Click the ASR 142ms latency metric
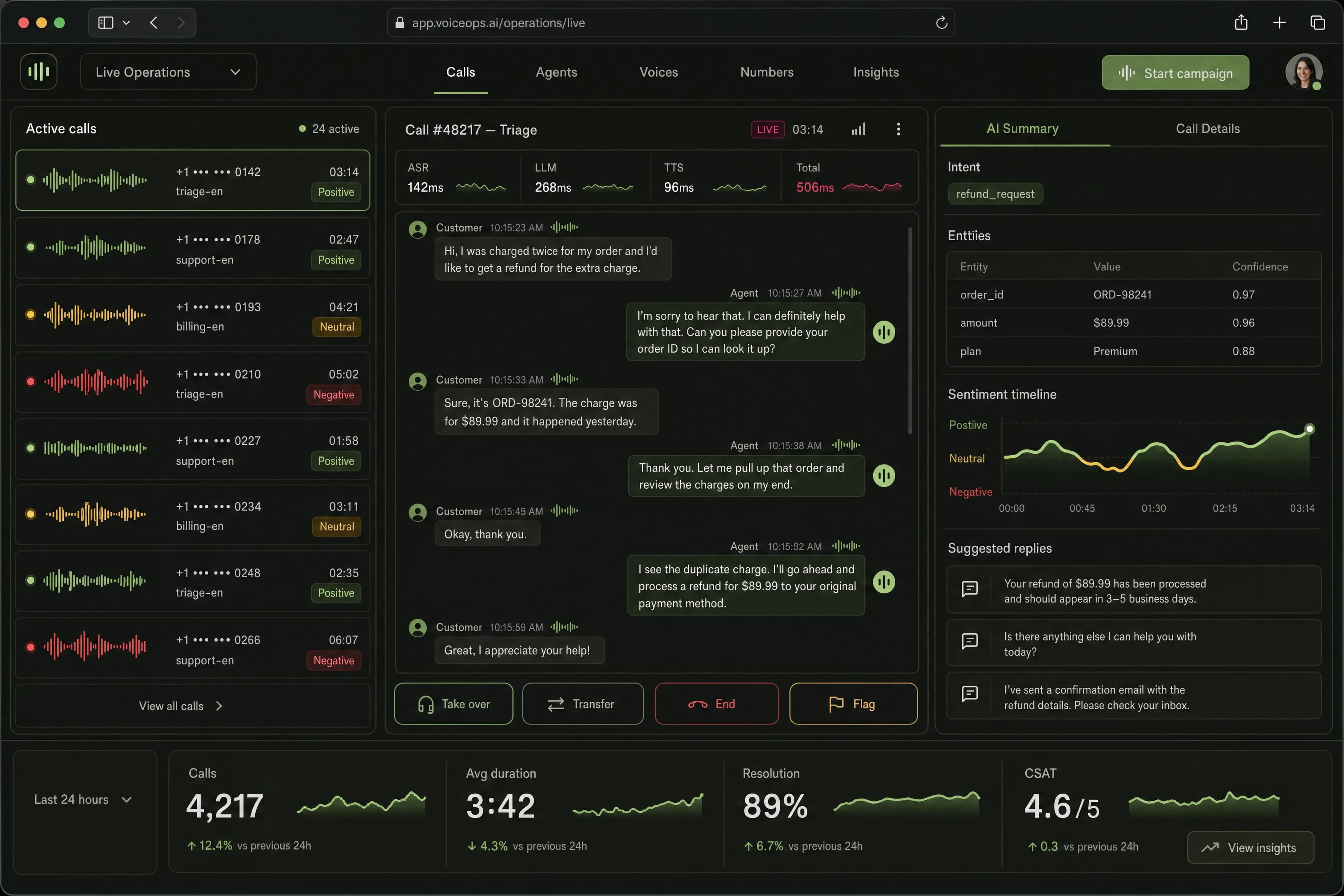This screenshot has width=1344, height=896. pos(457,178)
